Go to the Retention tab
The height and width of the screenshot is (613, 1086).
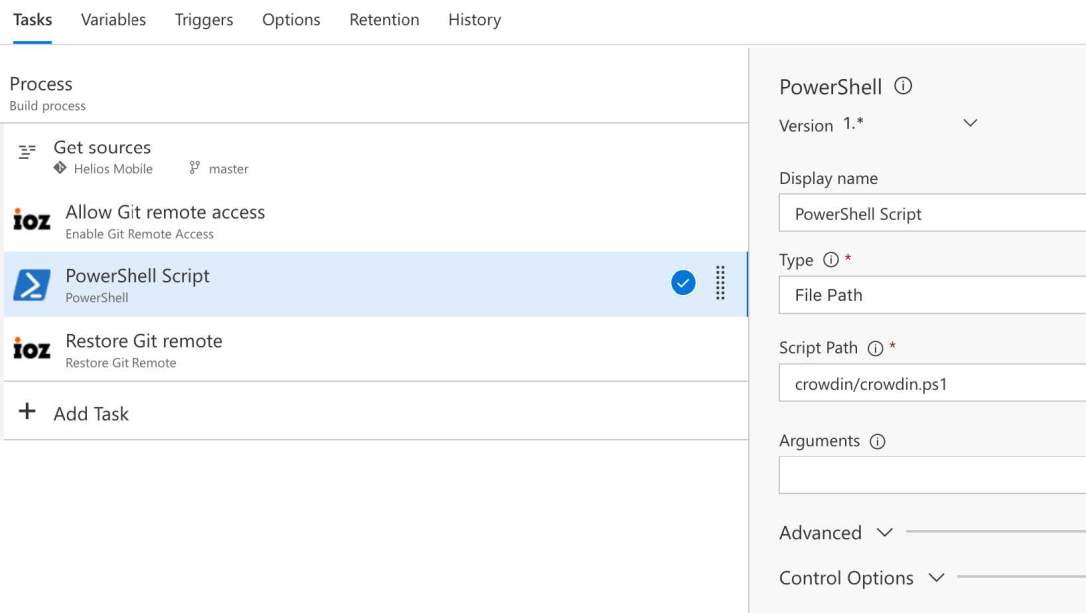pyautogui.click(x=384, y=19)
